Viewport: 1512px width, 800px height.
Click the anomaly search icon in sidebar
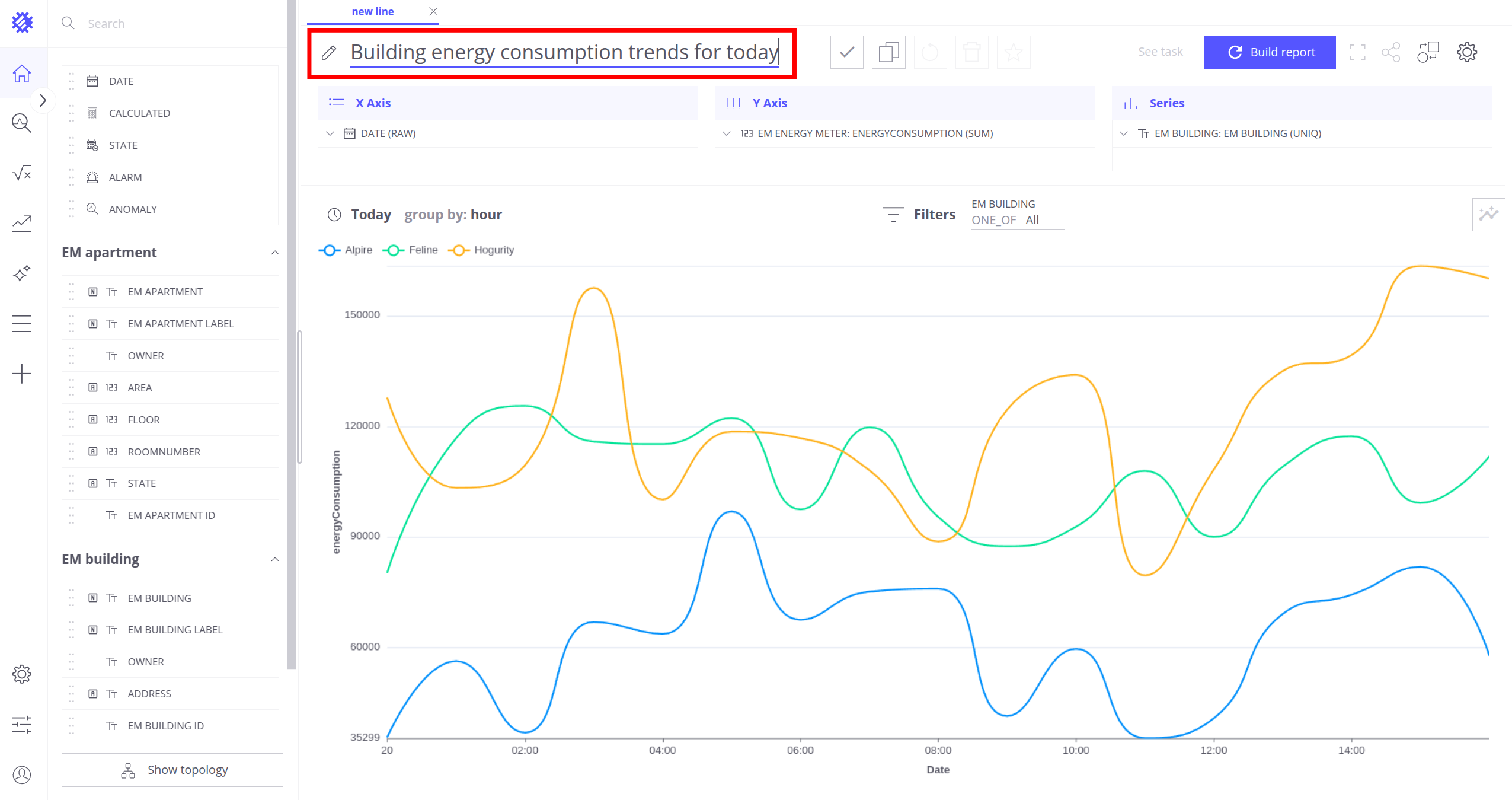click(22, 123)
